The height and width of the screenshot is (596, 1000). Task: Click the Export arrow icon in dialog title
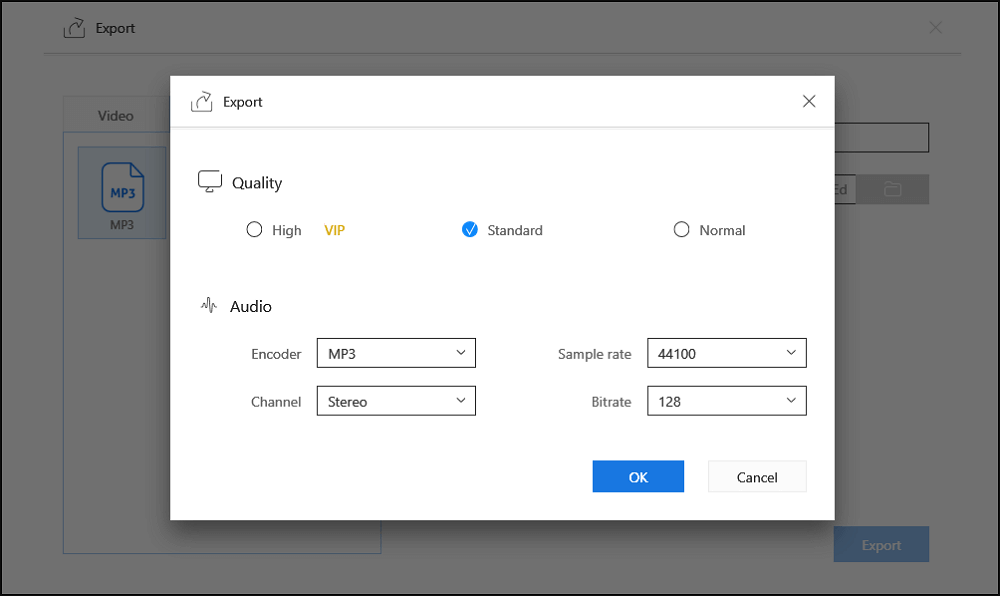(202, 101)
